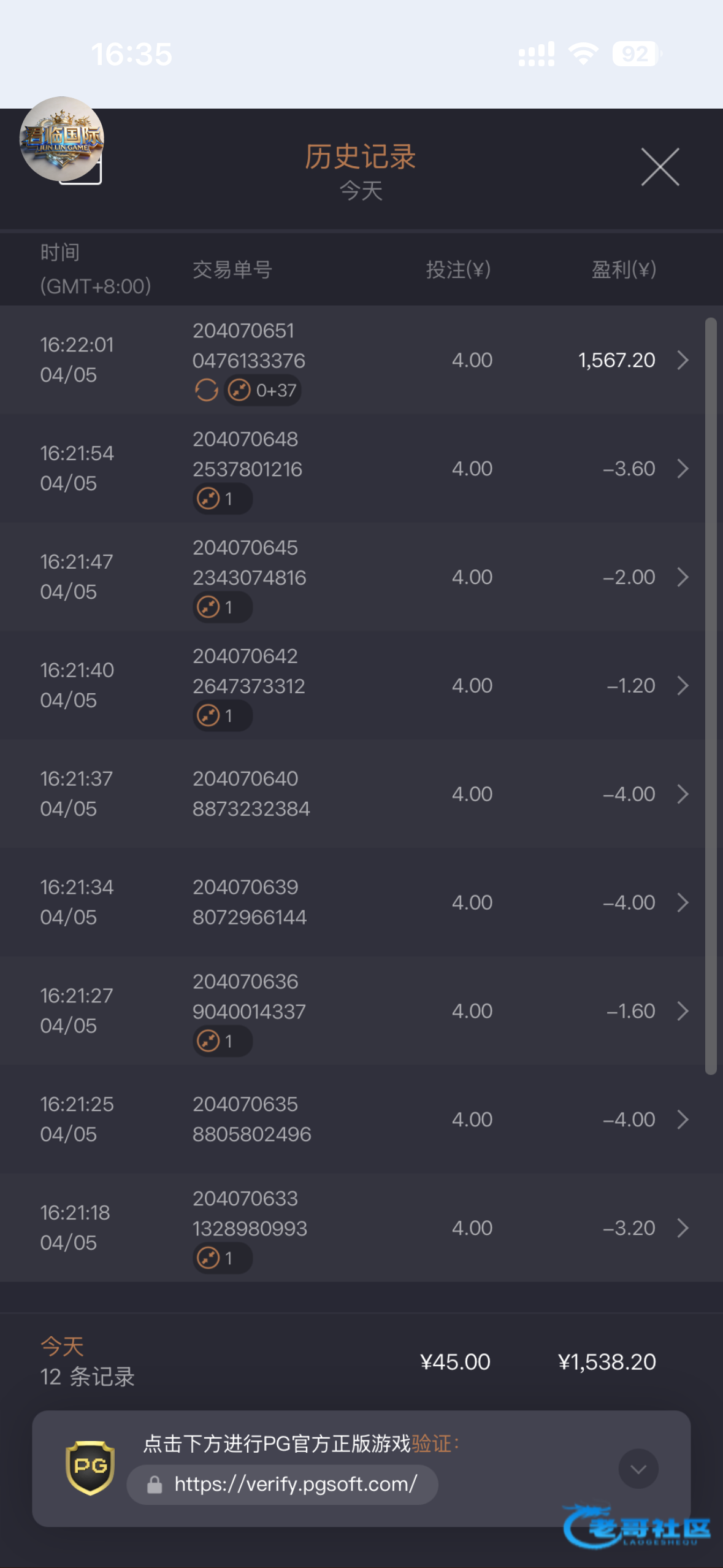Viewport: 723px width, 1568px height.
Task: Tap the Jun Lin Game avatar logo
Action: coord(61,139)
